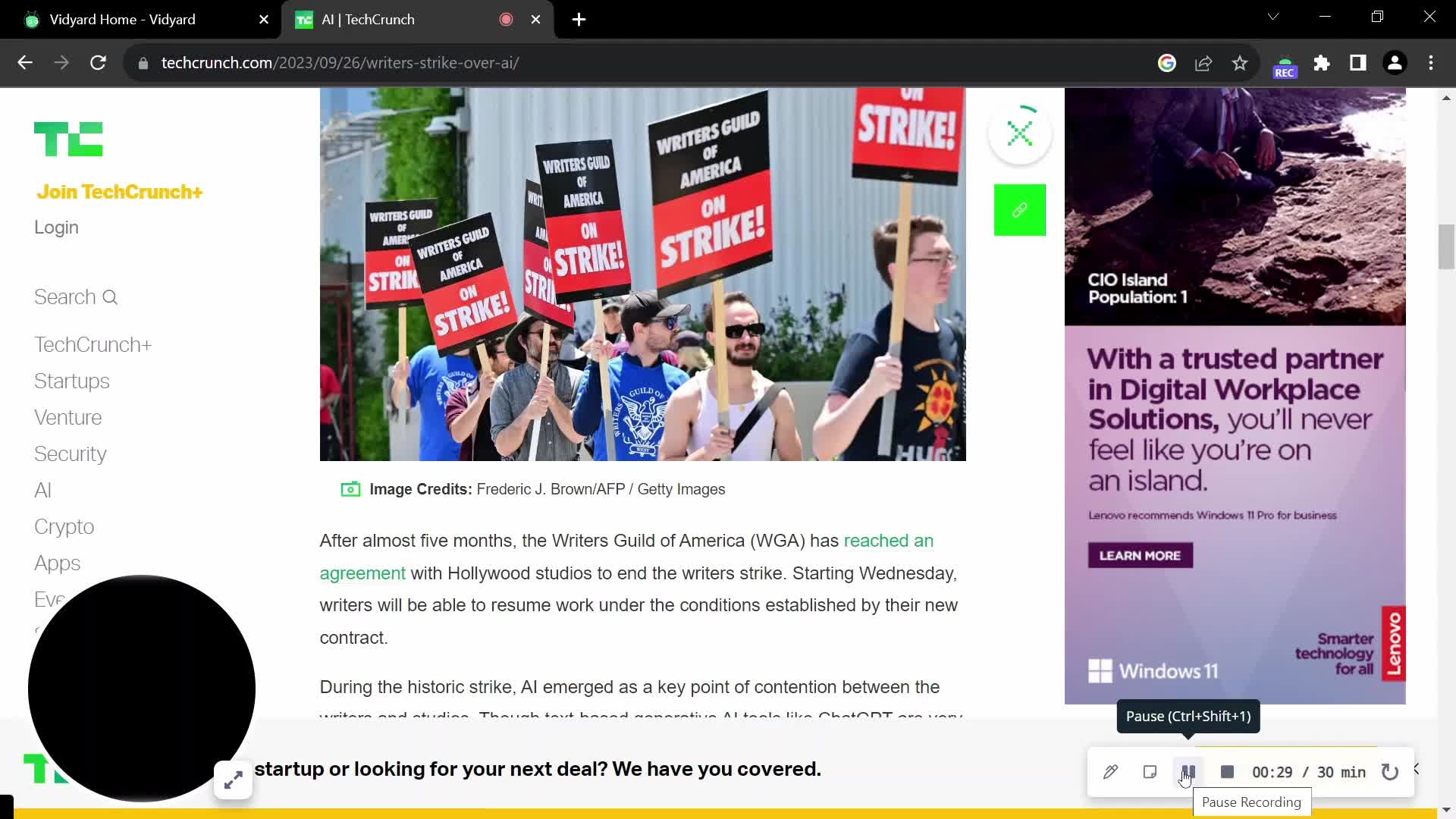The width and height of the screenshot is (1456, 819).
Task: Click Join TechCrunch+ link
Action: 120,192
